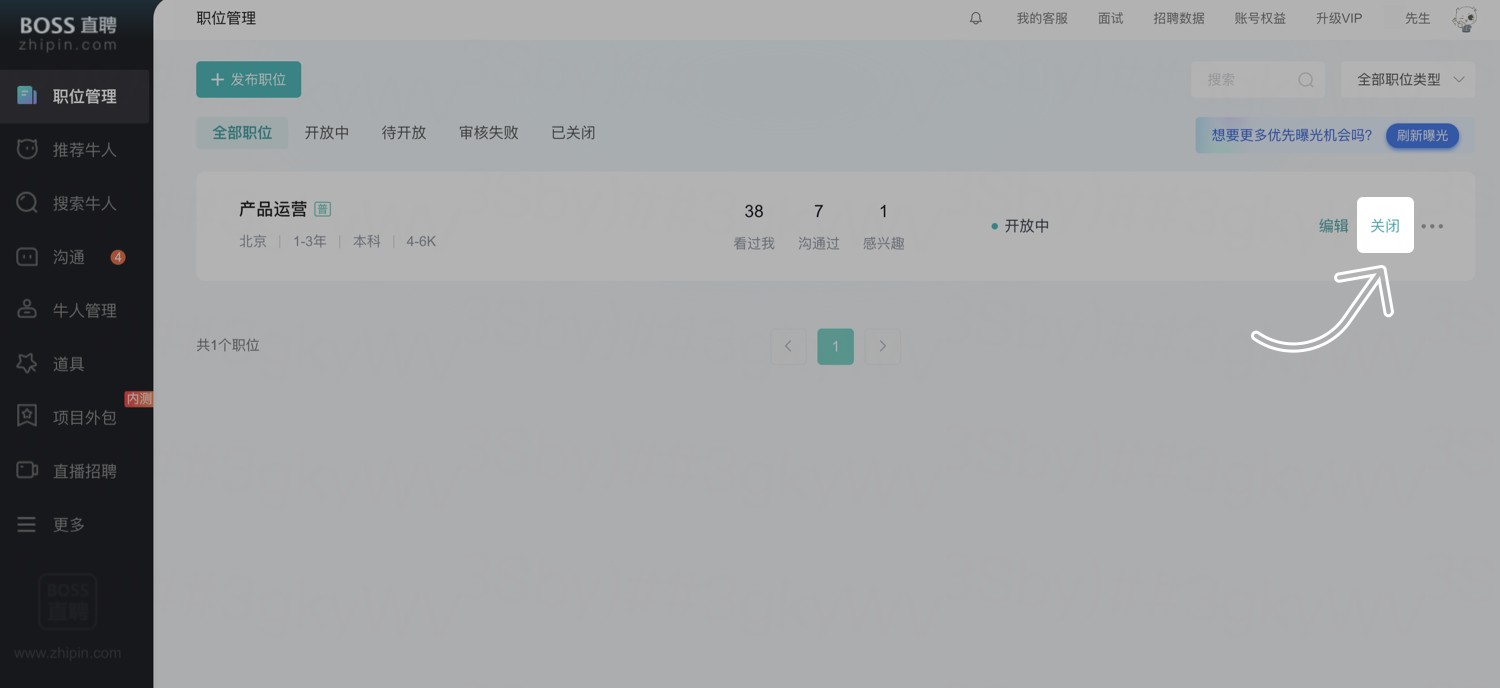Switch to the 待开放 tab
Image resolution: width=1500 pixels, height=688 pixels.
[x=404, y=132]
